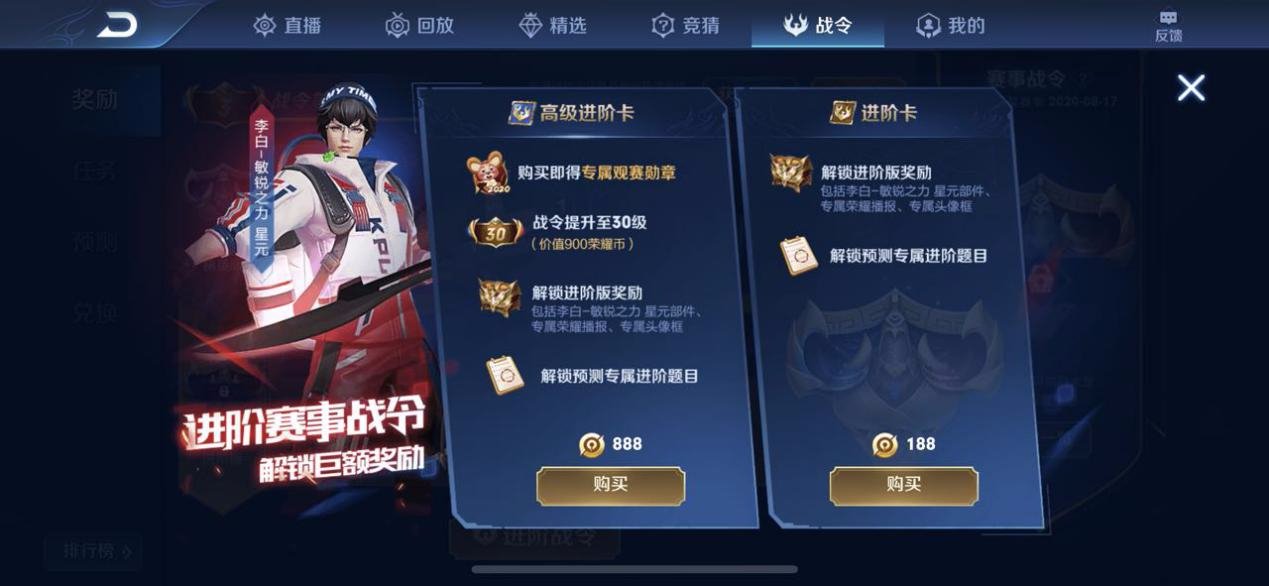Switch to the 直播 tab

[x=287, y=25]
